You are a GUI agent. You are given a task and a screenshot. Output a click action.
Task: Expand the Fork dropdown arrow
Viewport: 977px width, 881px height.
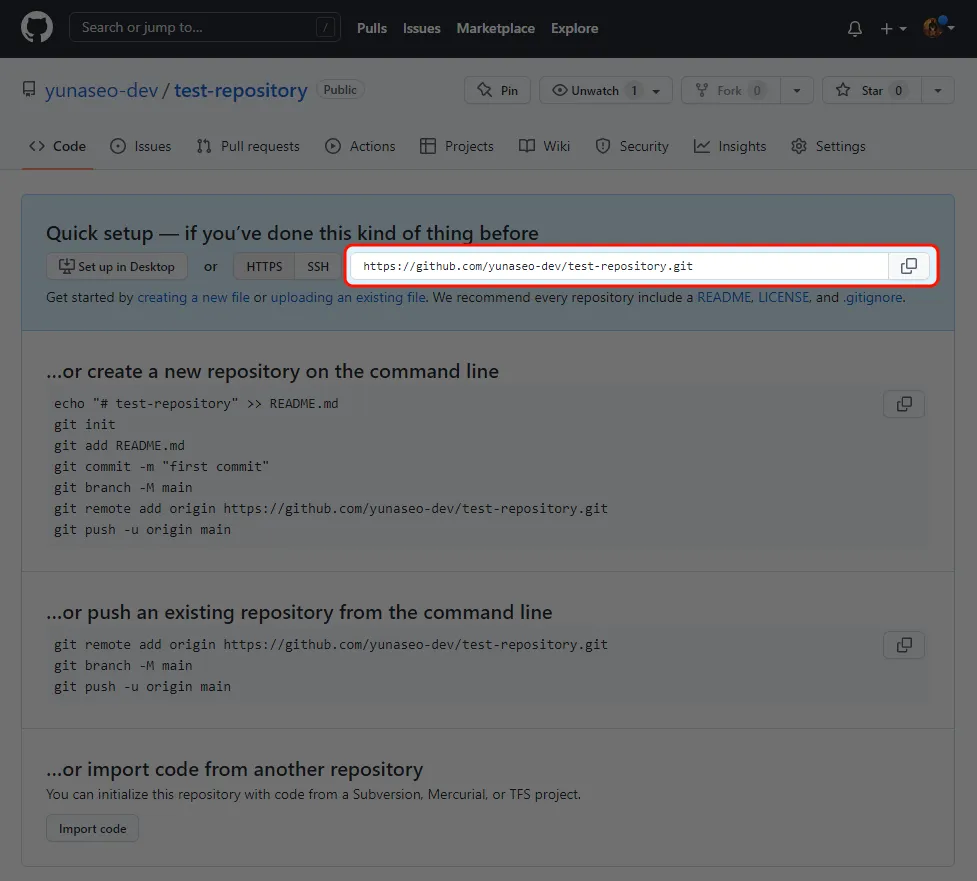click(797, 90)
